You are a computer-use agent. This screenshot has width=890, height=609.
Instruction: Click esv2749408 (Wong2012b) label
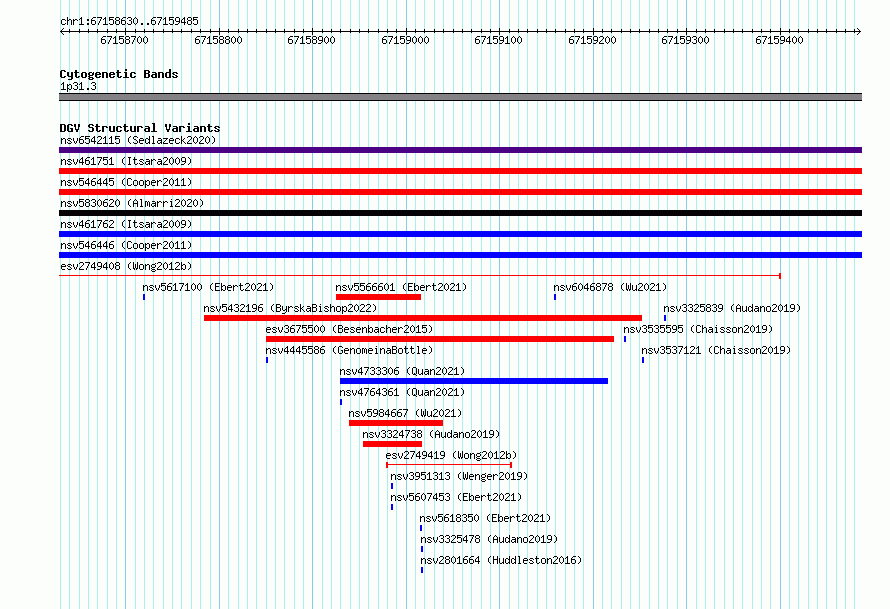click(x=126, y=266)
